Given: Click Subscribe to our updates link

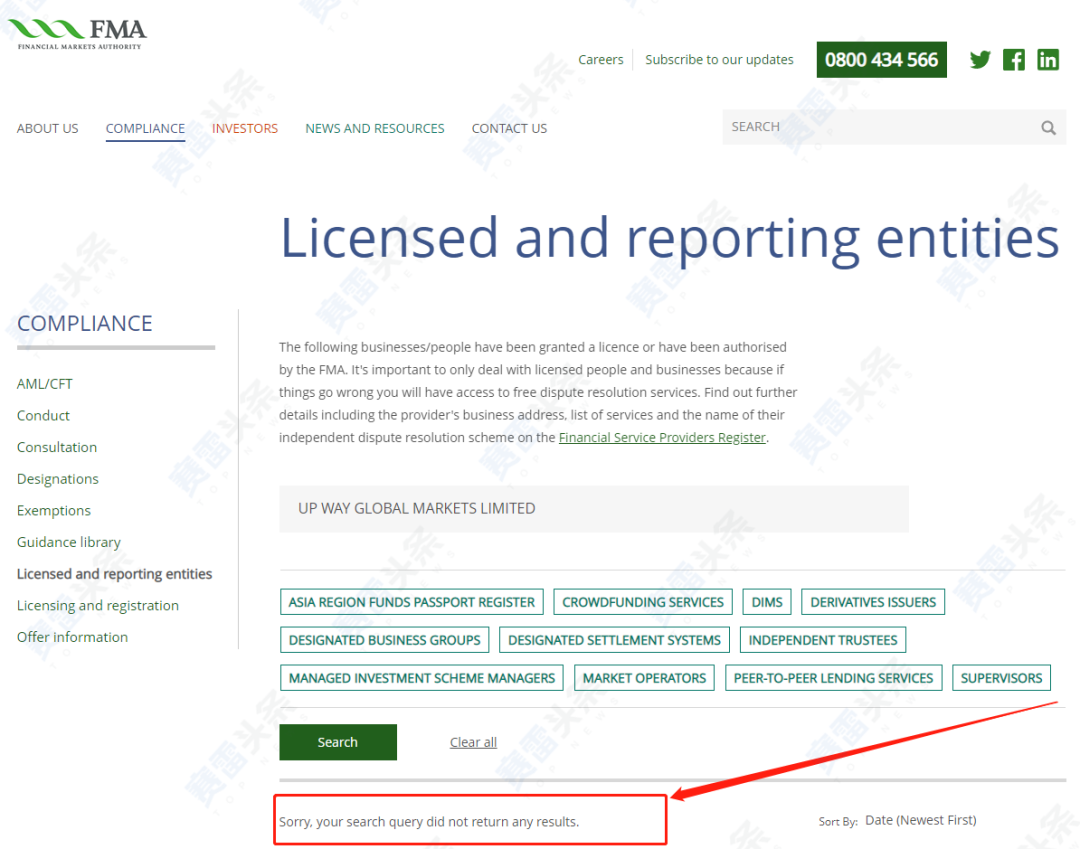Looking at the screenshot, I should pos(719,60).
